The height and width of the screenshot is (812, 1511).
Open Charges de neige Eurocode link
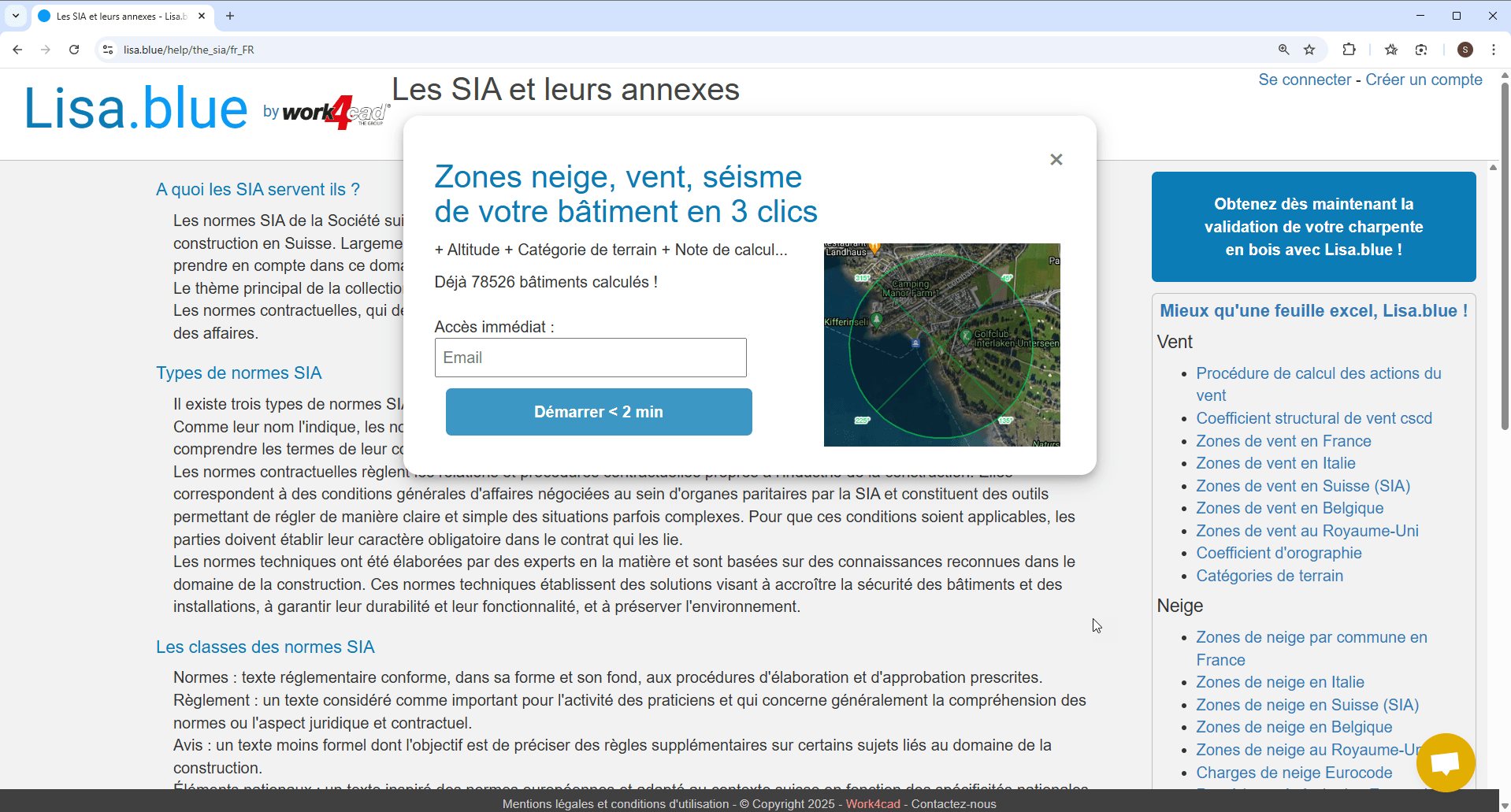point(1294,773)
